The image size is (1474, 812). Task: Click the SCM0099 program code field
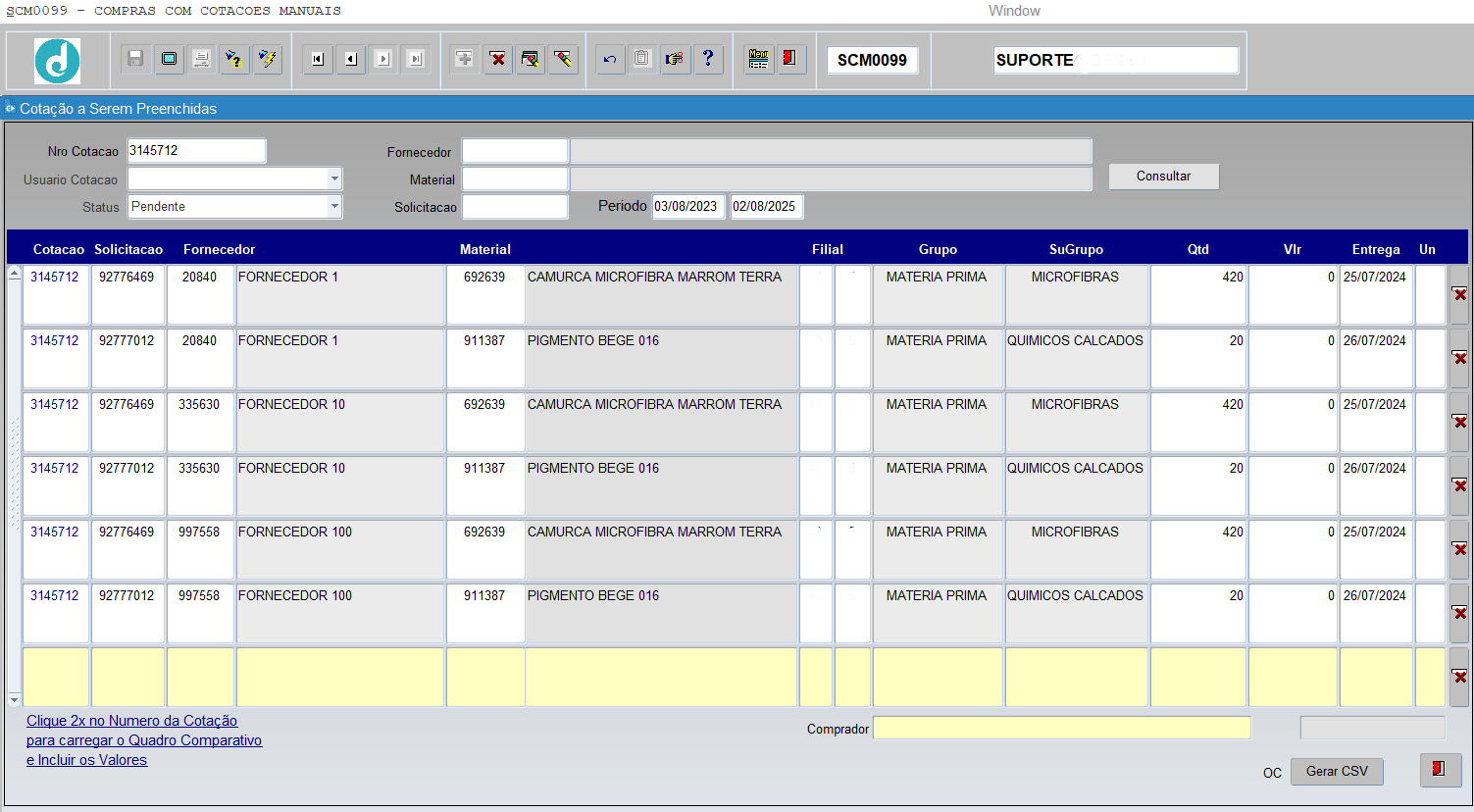click(872, 60)
